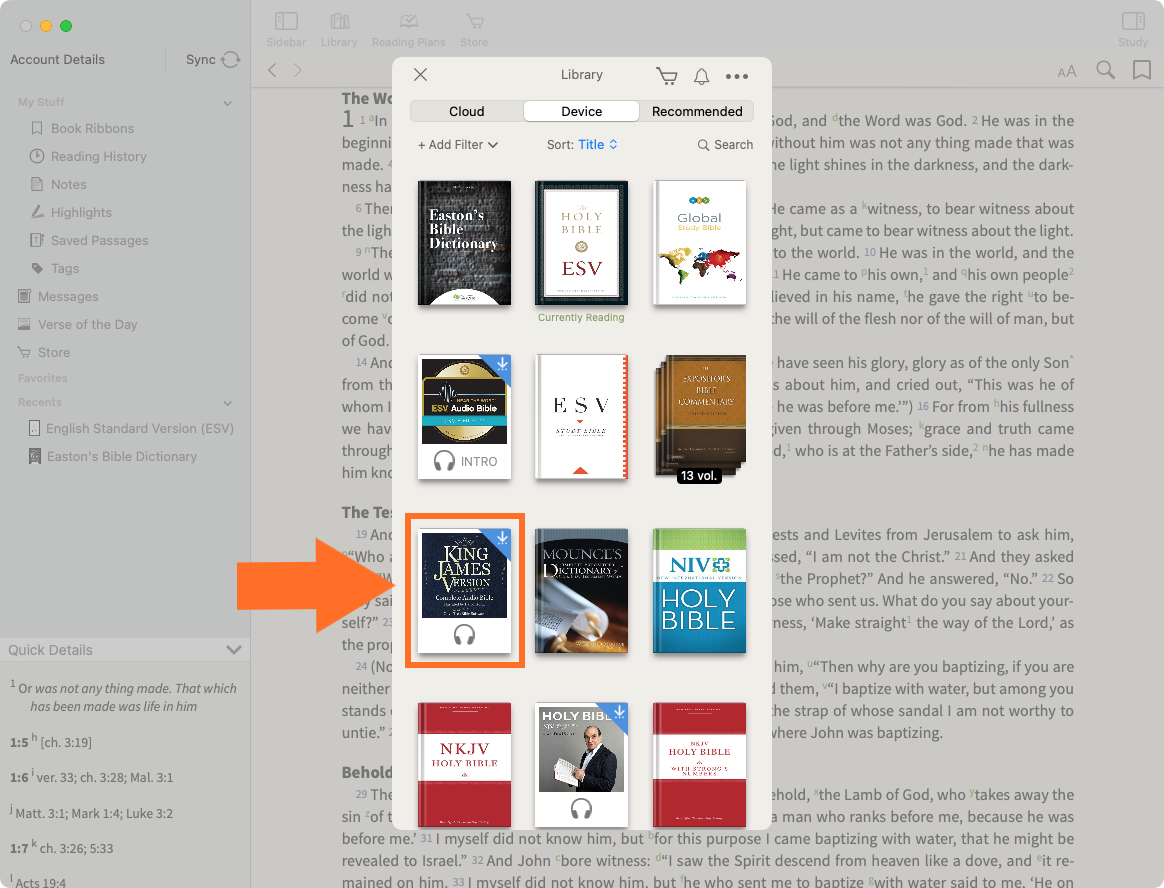Click the bookmark ribbon icon at top right

pos(1141,70)
